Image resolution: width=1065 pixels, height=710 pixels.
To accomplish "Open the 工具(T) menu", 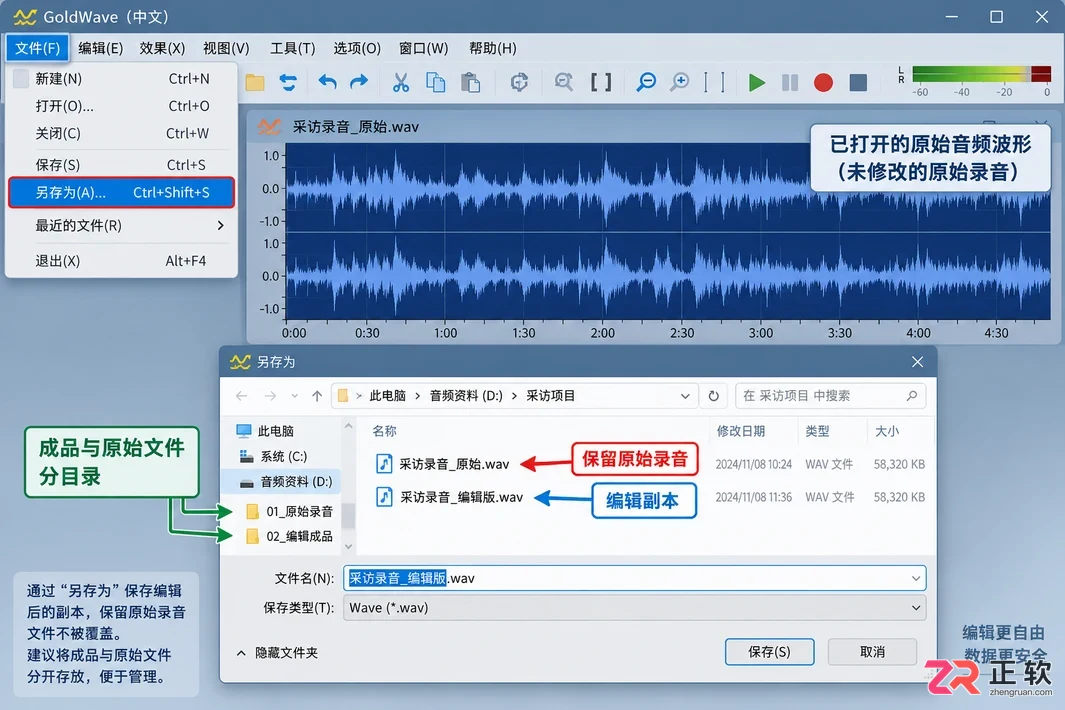I will pos(293,48).
